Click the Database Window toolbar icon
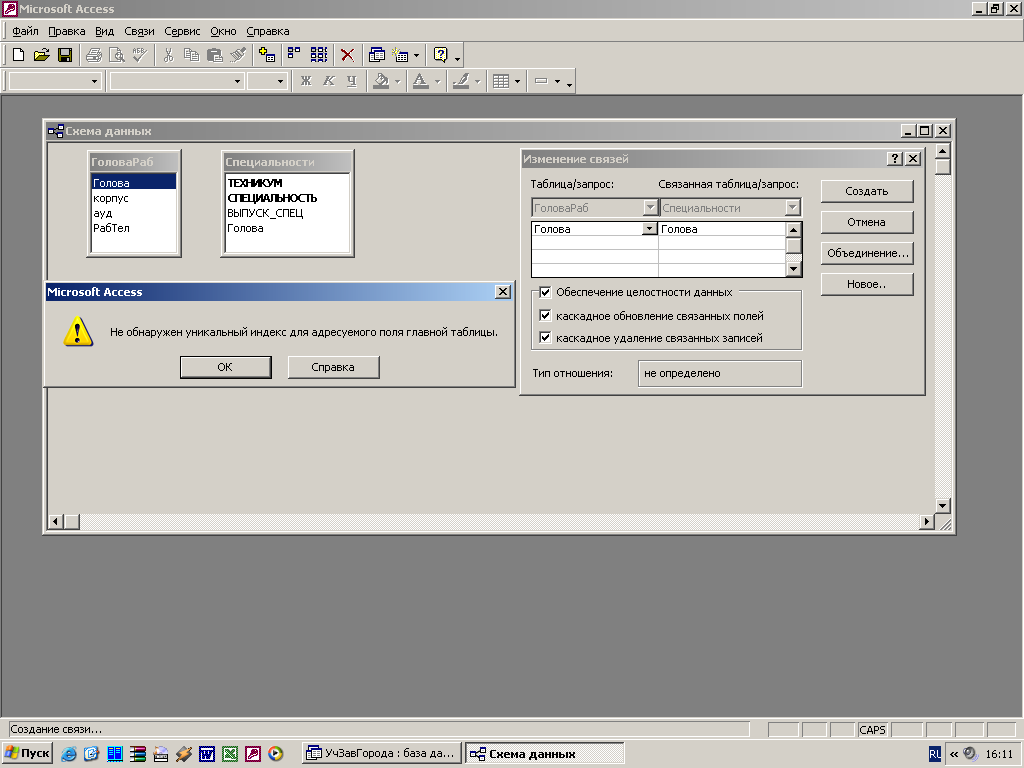The height and width of the screenshot is (768, 1024). click(x=377, y=56)
